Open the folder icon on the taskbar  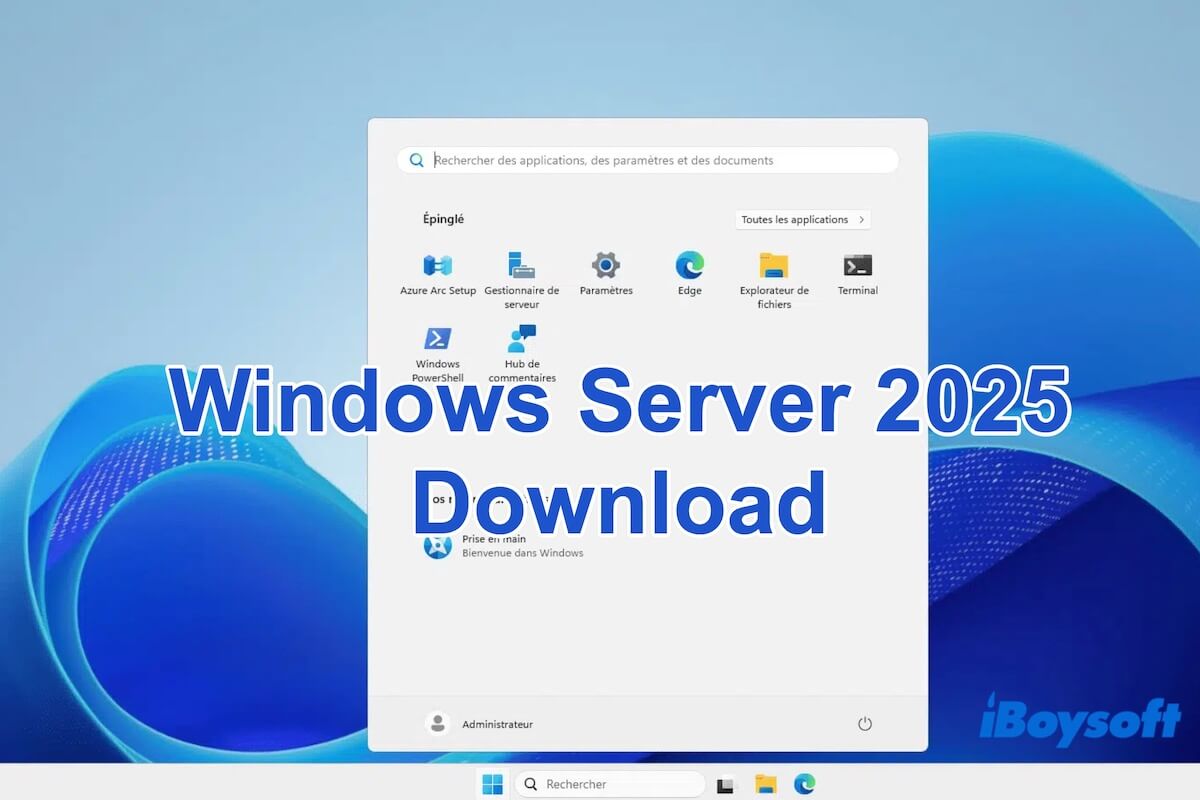coord(765,784)
